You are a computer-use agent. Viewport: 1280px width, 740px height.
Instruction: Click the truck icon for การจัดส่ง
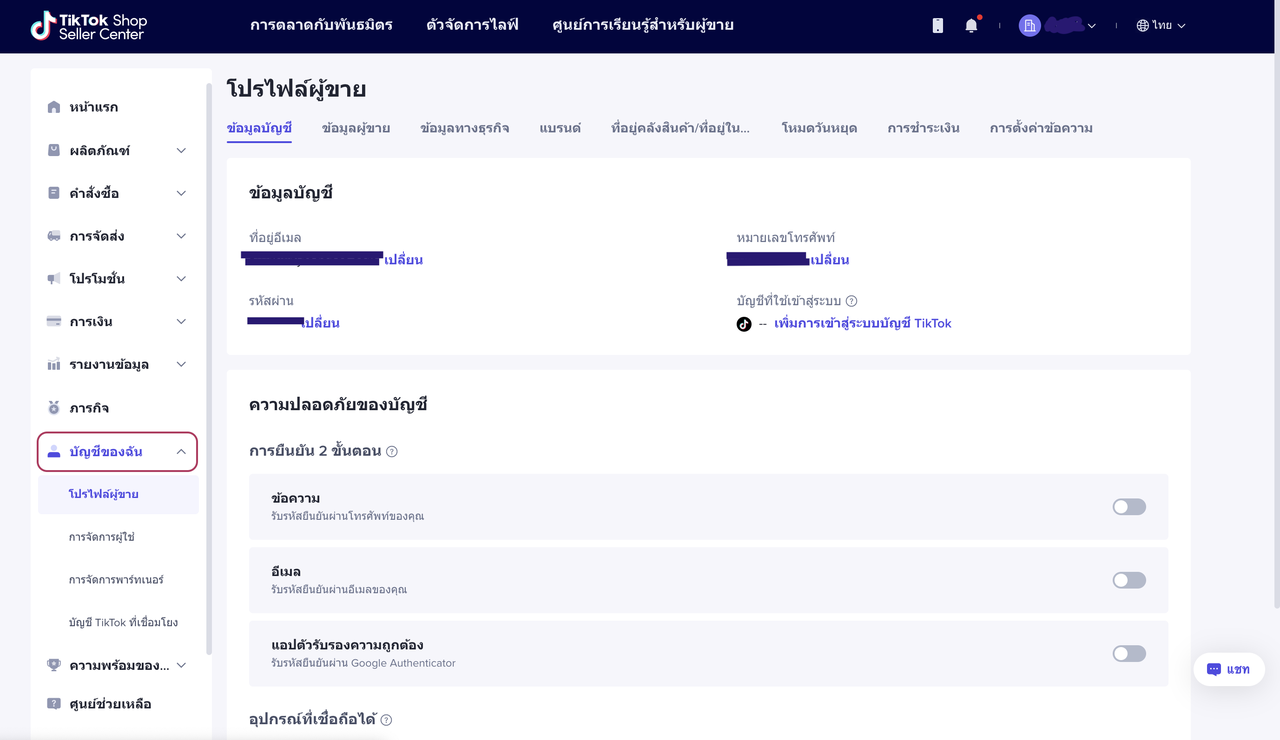click(x=54, y=236)
